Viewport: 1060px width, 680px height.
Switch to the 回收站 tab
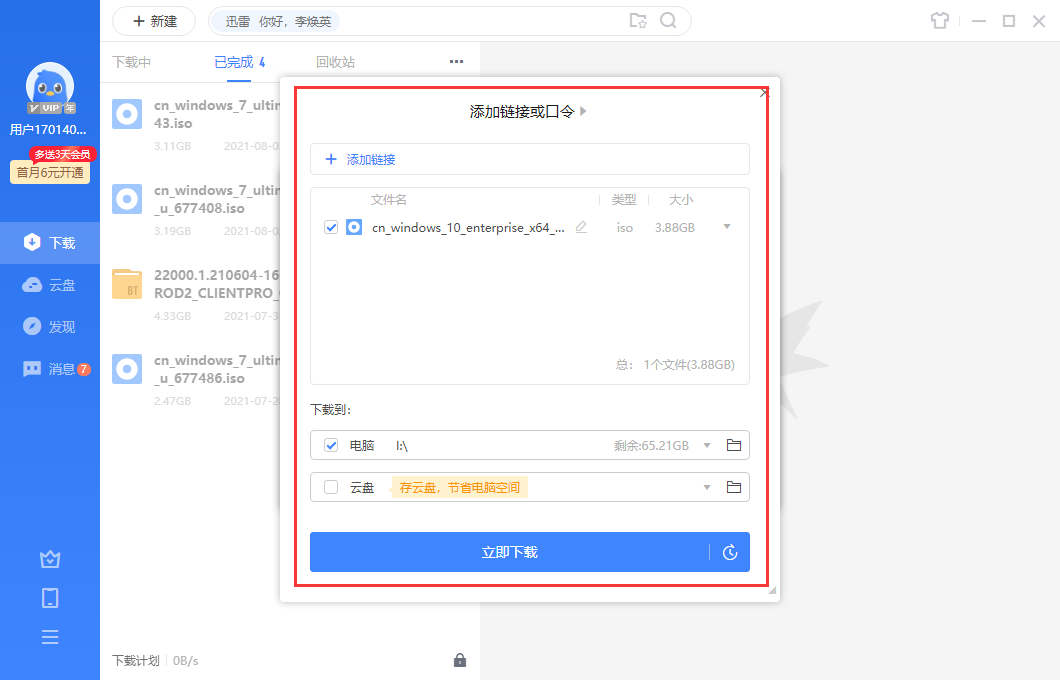tap(335, 62)
